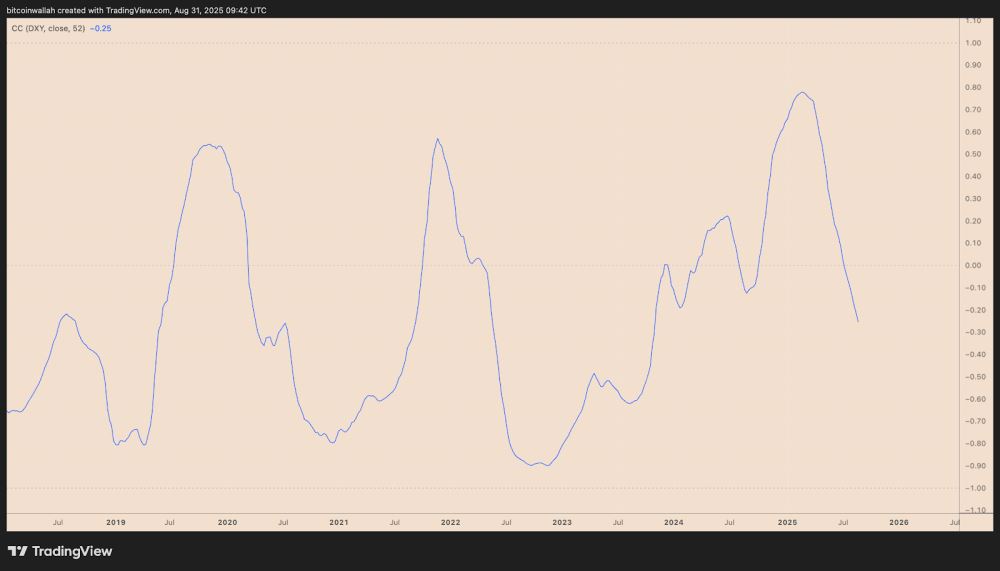1000x571 pixels.
Task: Click the 2022 label on the time axis
Action: click(450, 523)
